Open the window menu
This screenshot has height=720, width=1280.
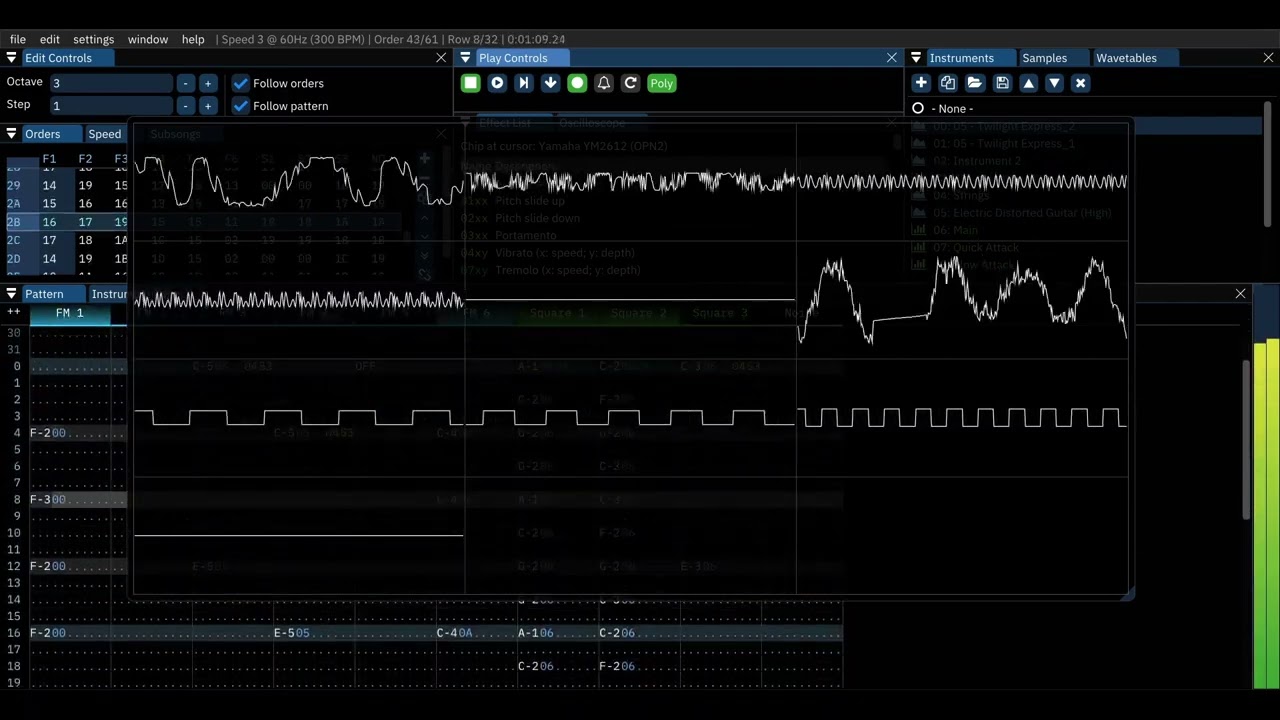pos(148,39)
